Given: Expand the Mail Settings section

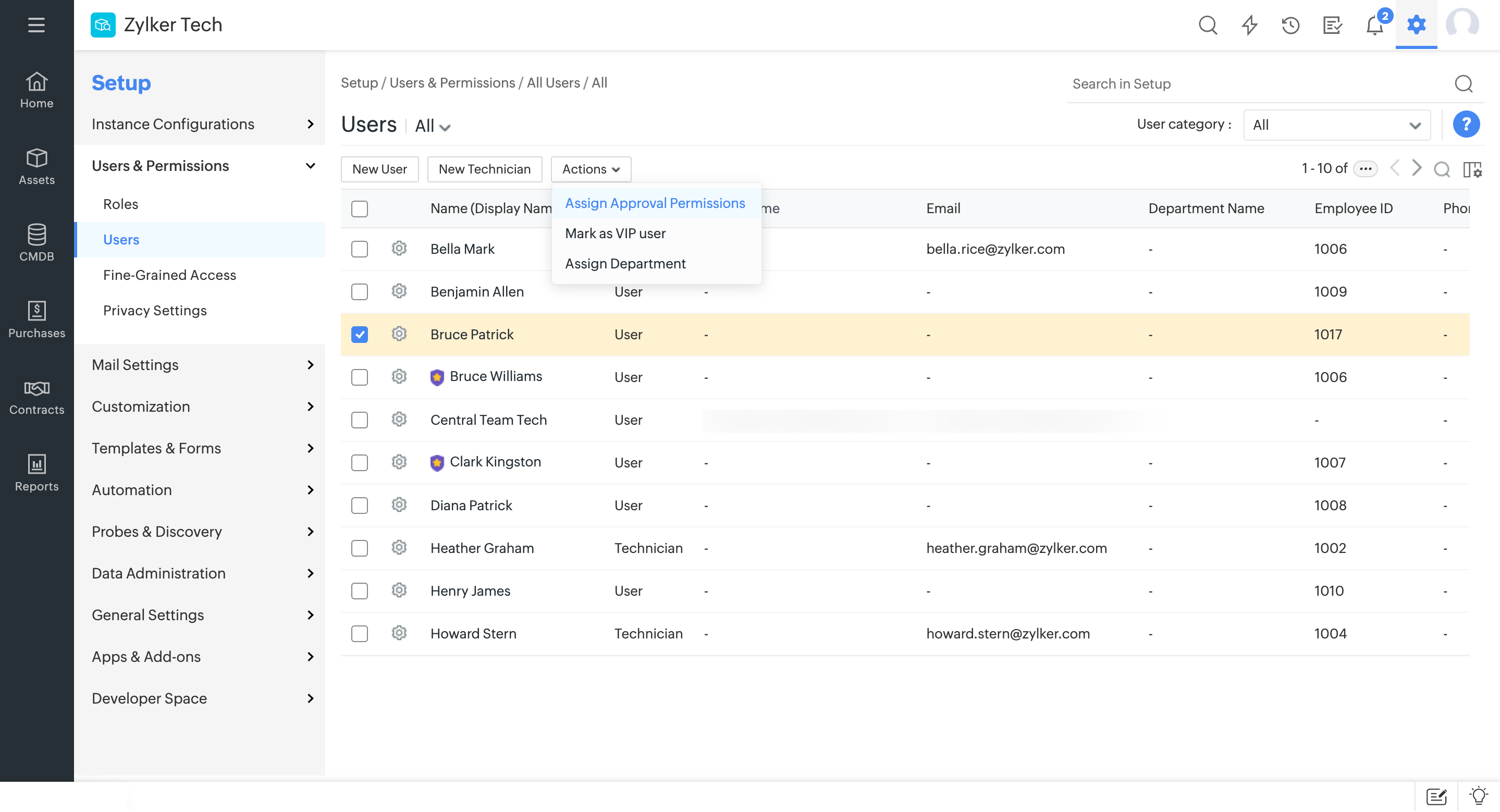Looking at the screenshot, I should 200,365.
